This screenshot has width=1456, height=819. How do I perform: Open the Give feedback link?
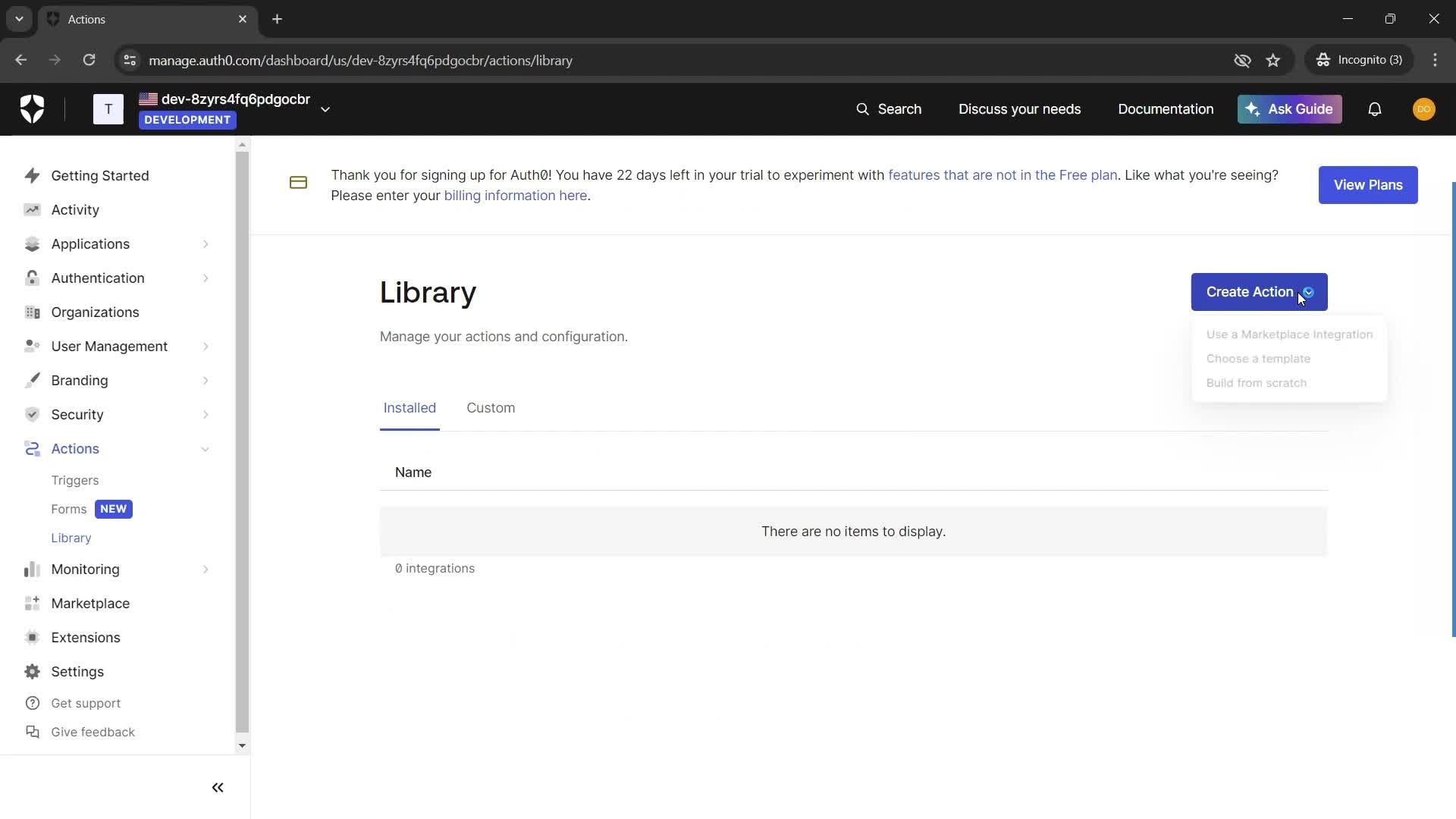pyautogui.click(x=93, y=733)
